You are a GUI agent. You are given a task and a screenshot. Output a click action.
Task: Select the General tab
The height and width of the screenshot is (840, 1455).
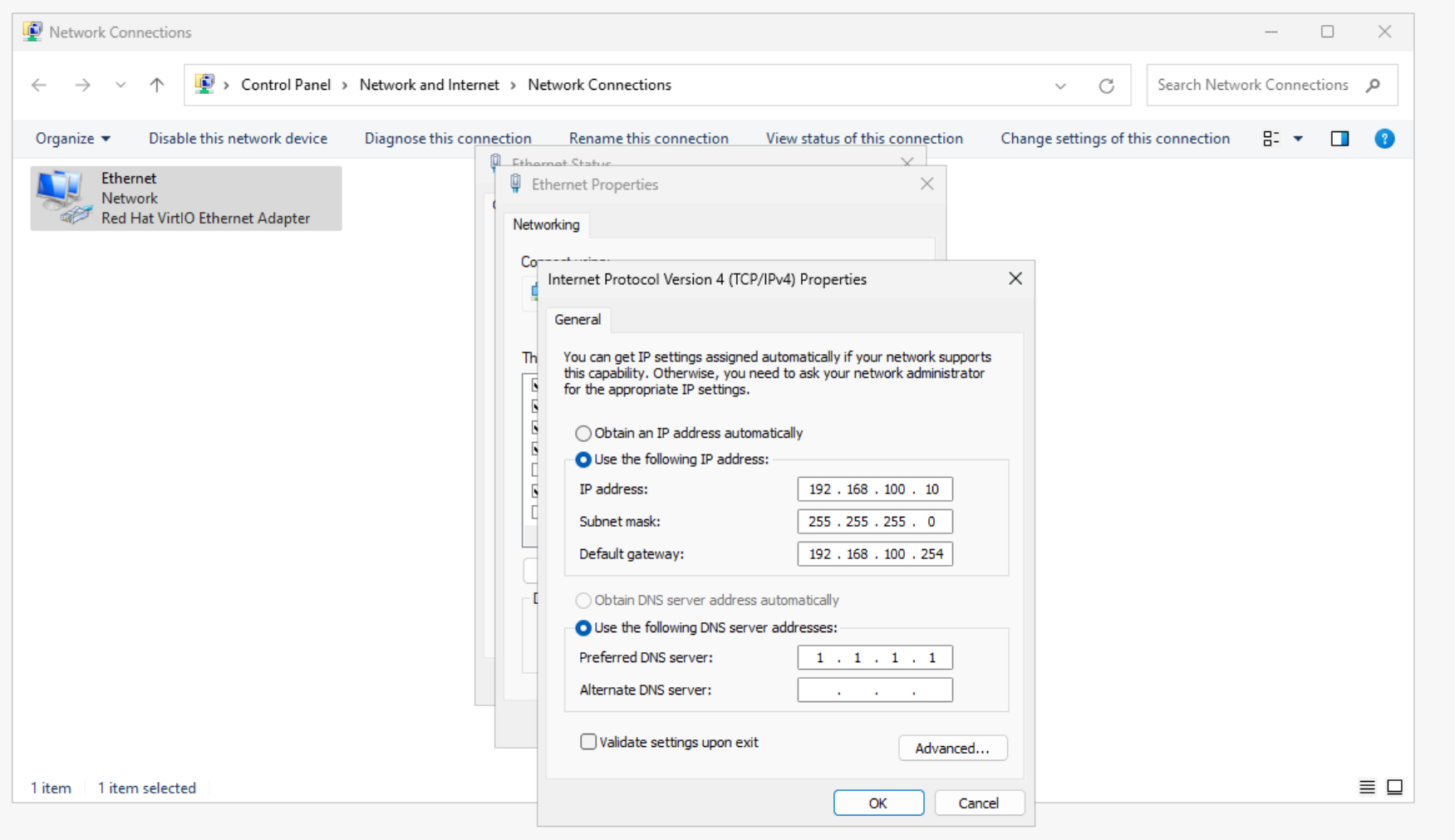pyautogui.click(x=578, y=320)
